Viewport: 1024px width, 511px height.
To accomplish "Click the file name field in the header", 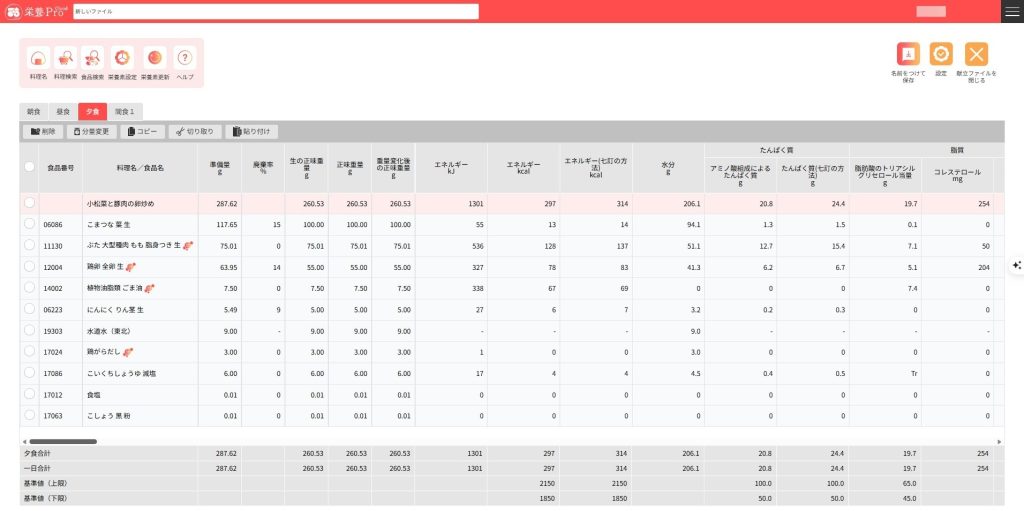I will [276, 11].
